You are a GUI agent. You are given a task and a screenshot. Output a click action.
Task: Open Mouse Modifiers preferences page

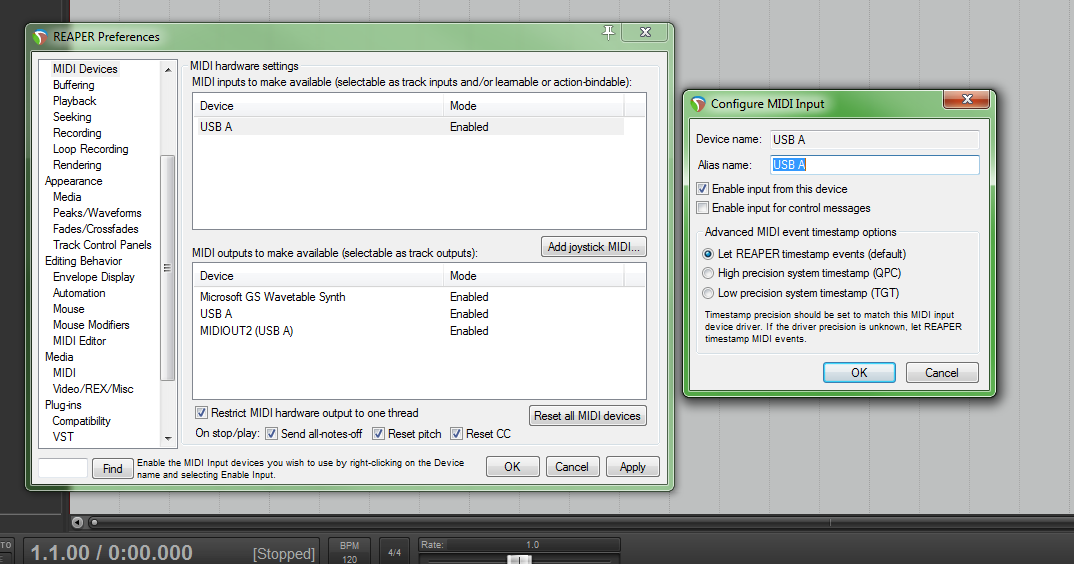[91, 325]
